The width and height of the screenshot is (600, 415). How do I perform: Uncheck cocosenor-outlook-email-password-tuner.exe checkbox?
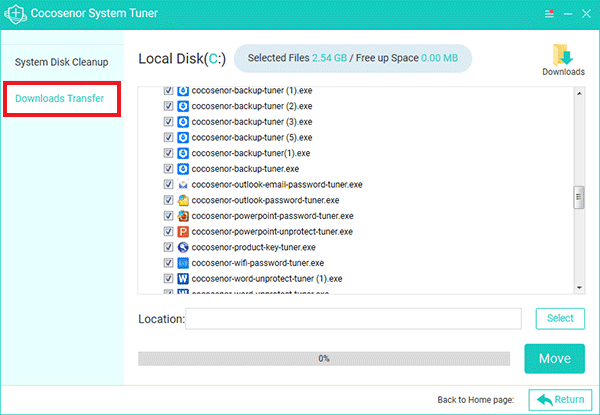tap(168, 184)
